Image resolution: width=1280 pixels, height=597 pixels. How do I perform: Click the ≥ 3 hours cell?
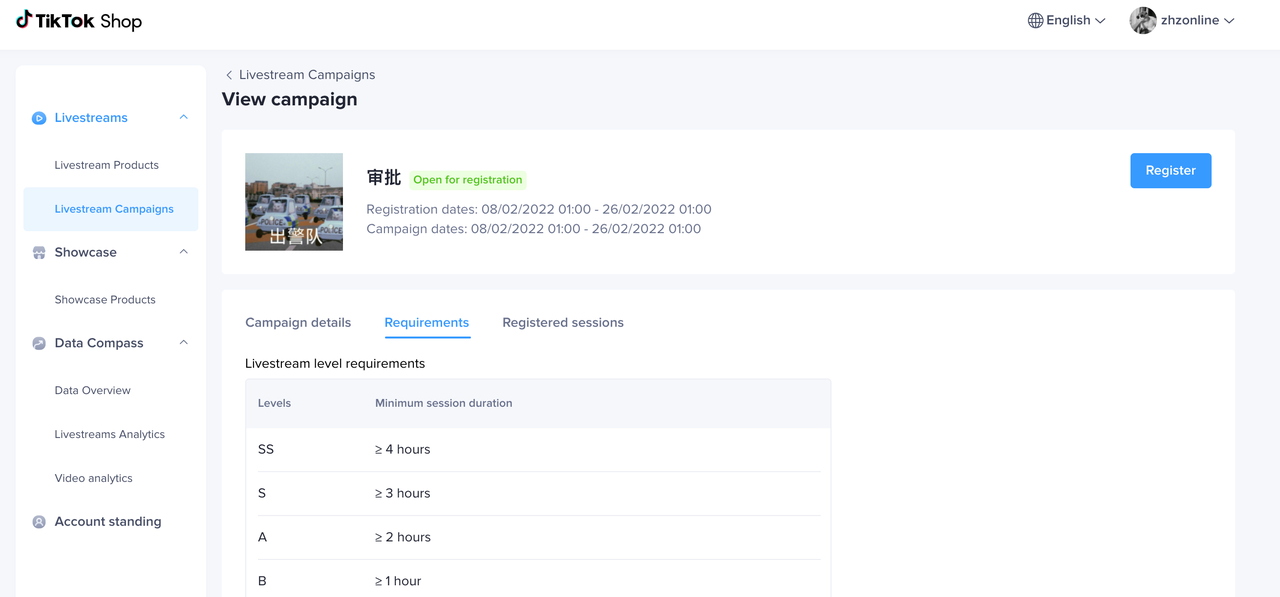[x=403, y=494]
